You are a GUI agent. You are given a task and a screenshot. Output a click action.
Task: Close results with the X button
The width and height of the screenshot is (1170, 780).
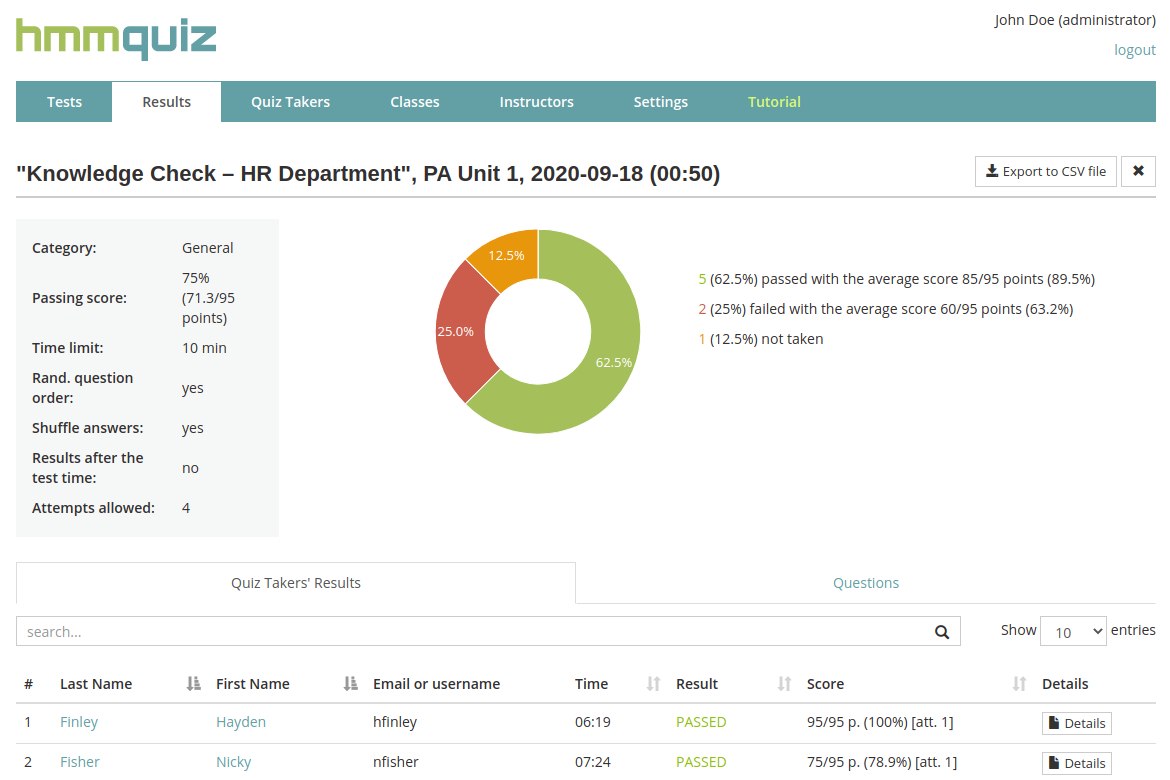pyautogui.click(x=1138, y=171)
